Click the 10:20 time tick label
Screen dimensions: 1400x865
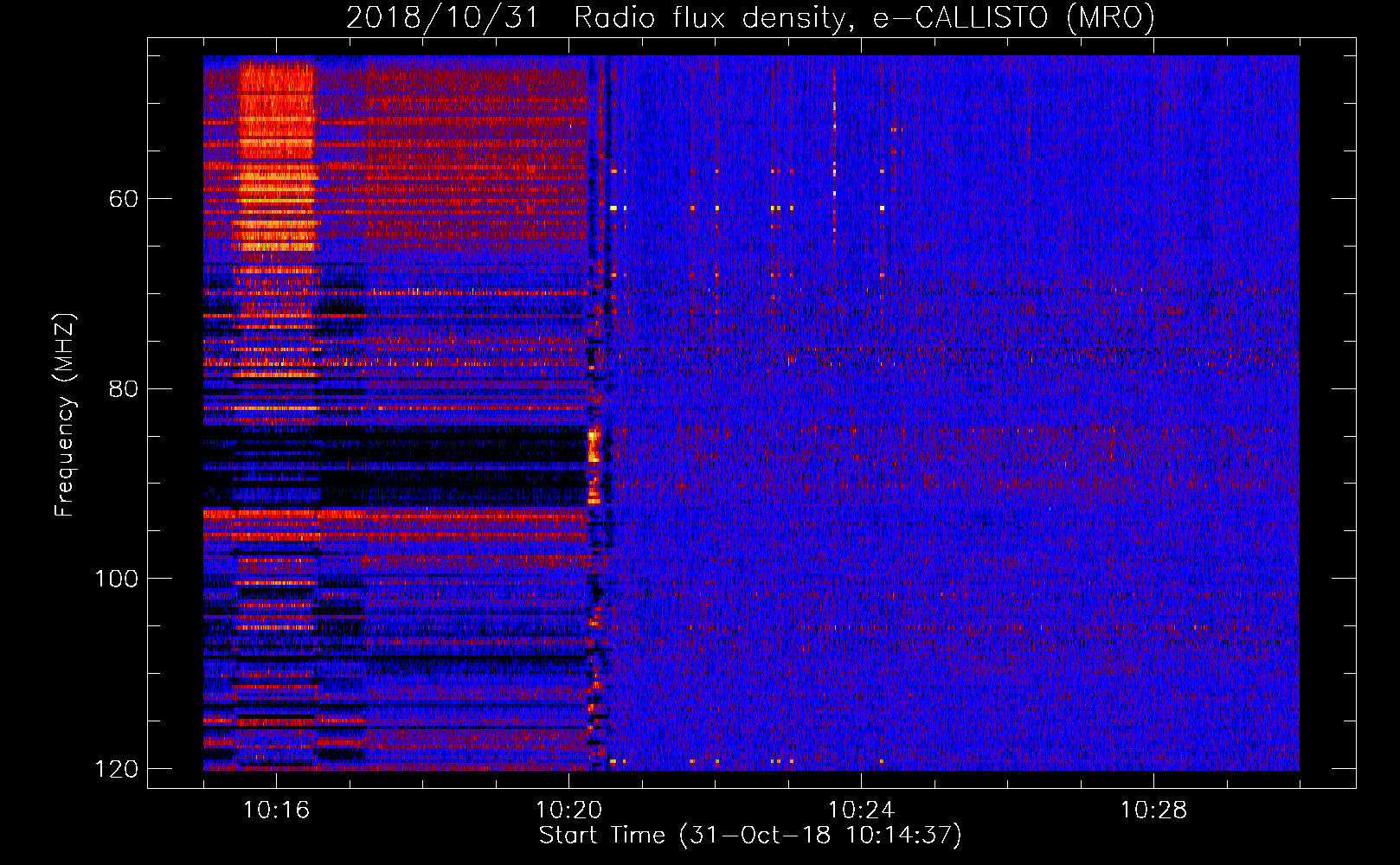click(568, 810)
